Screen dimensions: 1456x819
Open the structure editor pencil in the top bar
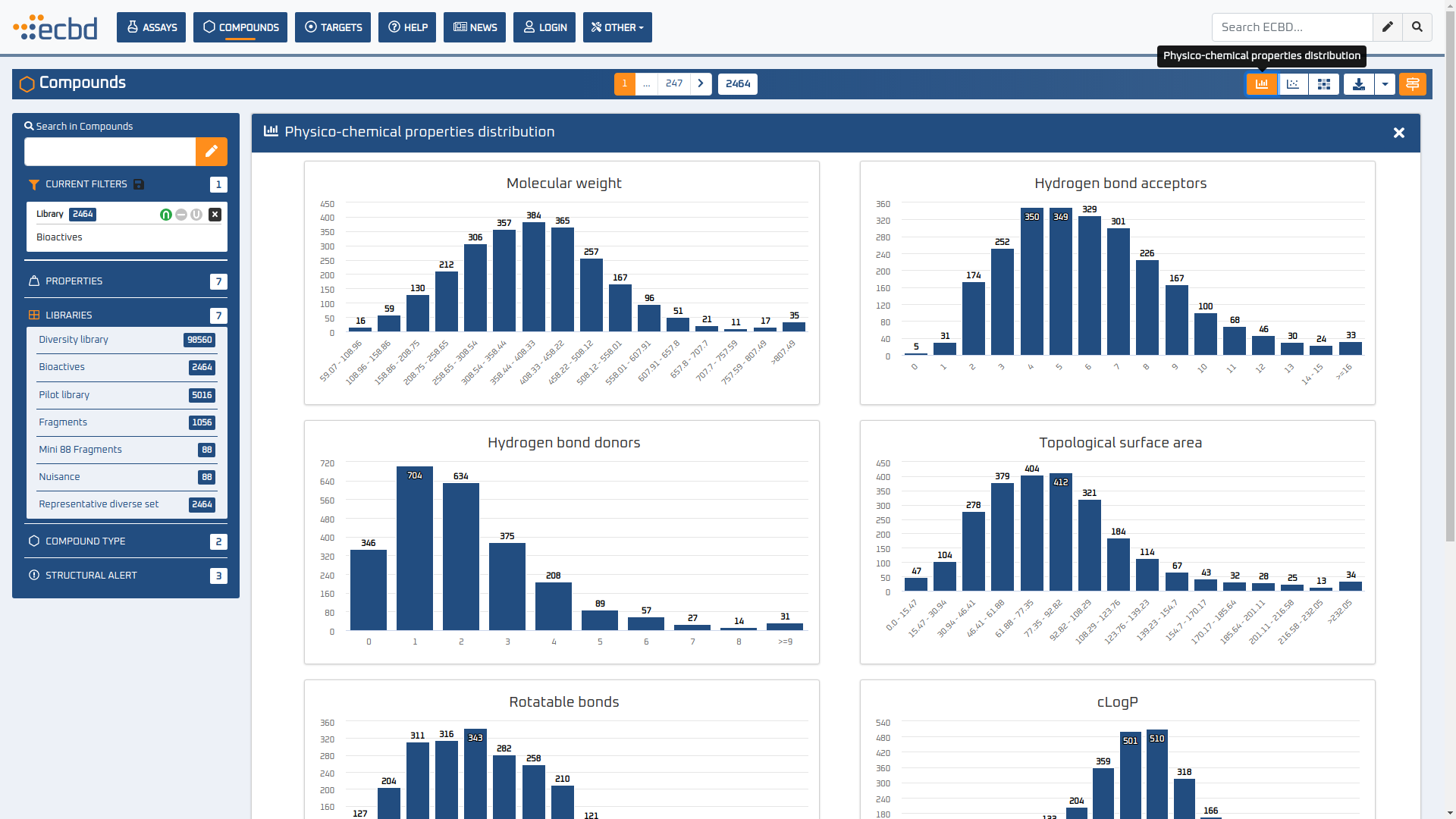[x=1387, y=27]
